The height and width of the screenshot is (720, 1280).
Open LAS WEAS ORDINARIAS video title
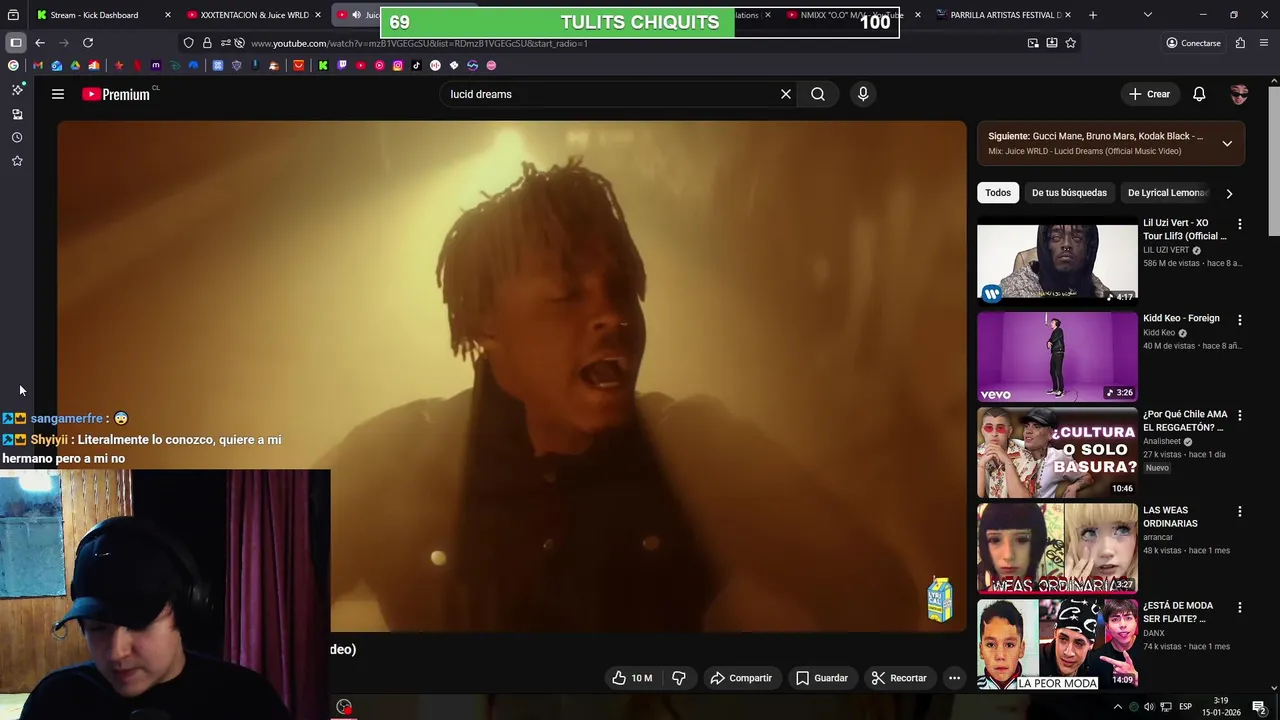(x=1170, y=517)
